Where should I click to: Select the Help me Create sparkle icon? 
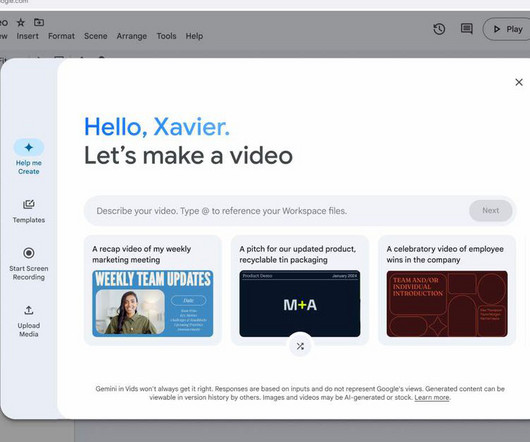(x=29, y=147)
